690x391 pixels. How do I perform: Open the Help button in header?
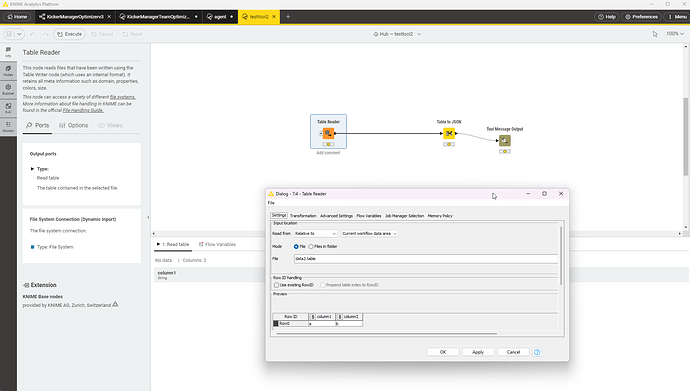click(x=607, y=17)
